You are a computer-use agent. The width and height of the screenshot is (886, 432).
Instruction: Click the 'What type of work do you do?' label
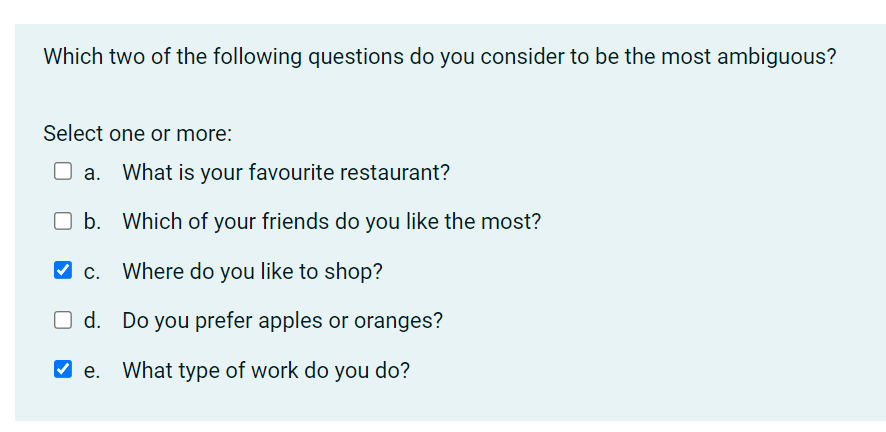pyautogui.click(x=266, y=371)
